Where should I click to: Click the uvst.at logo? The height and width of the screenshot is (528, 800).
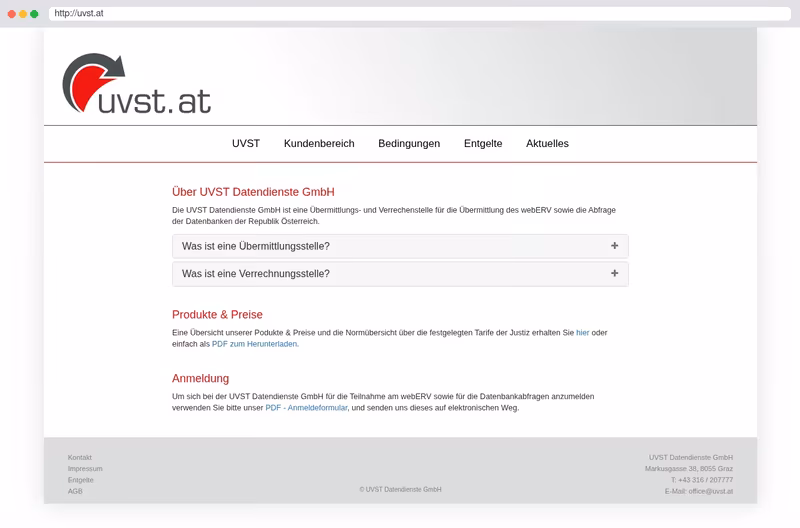point(136,84)
